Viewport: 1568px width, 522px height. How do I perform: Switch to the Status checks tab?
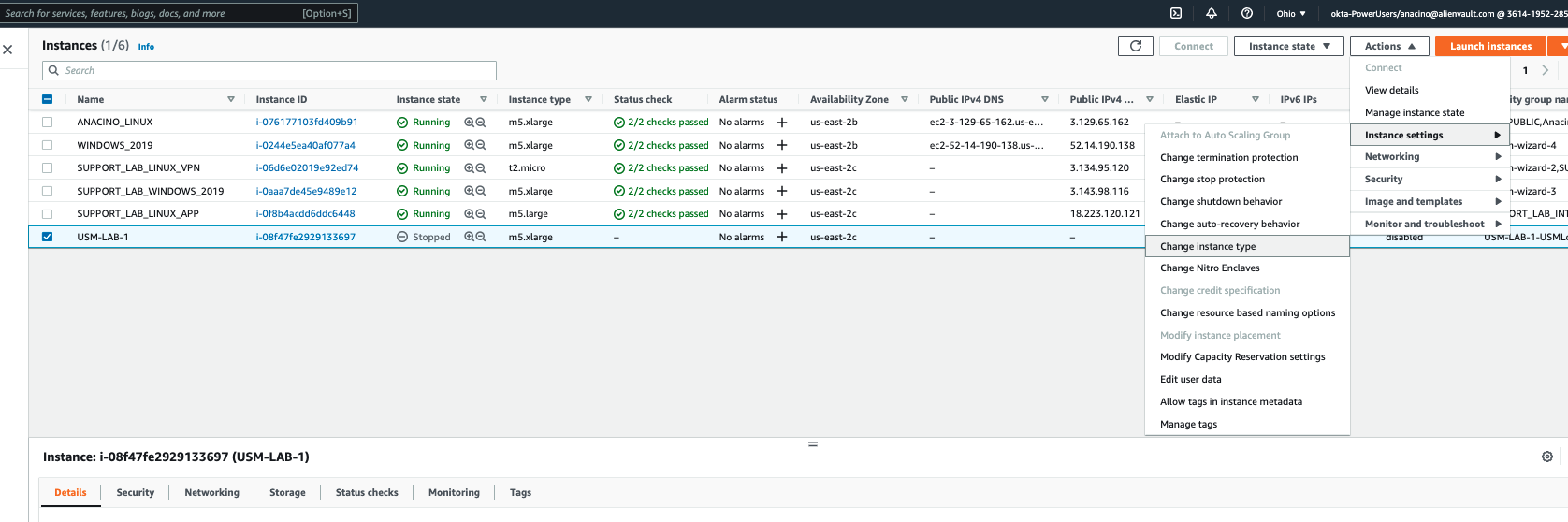click(367, 492)
